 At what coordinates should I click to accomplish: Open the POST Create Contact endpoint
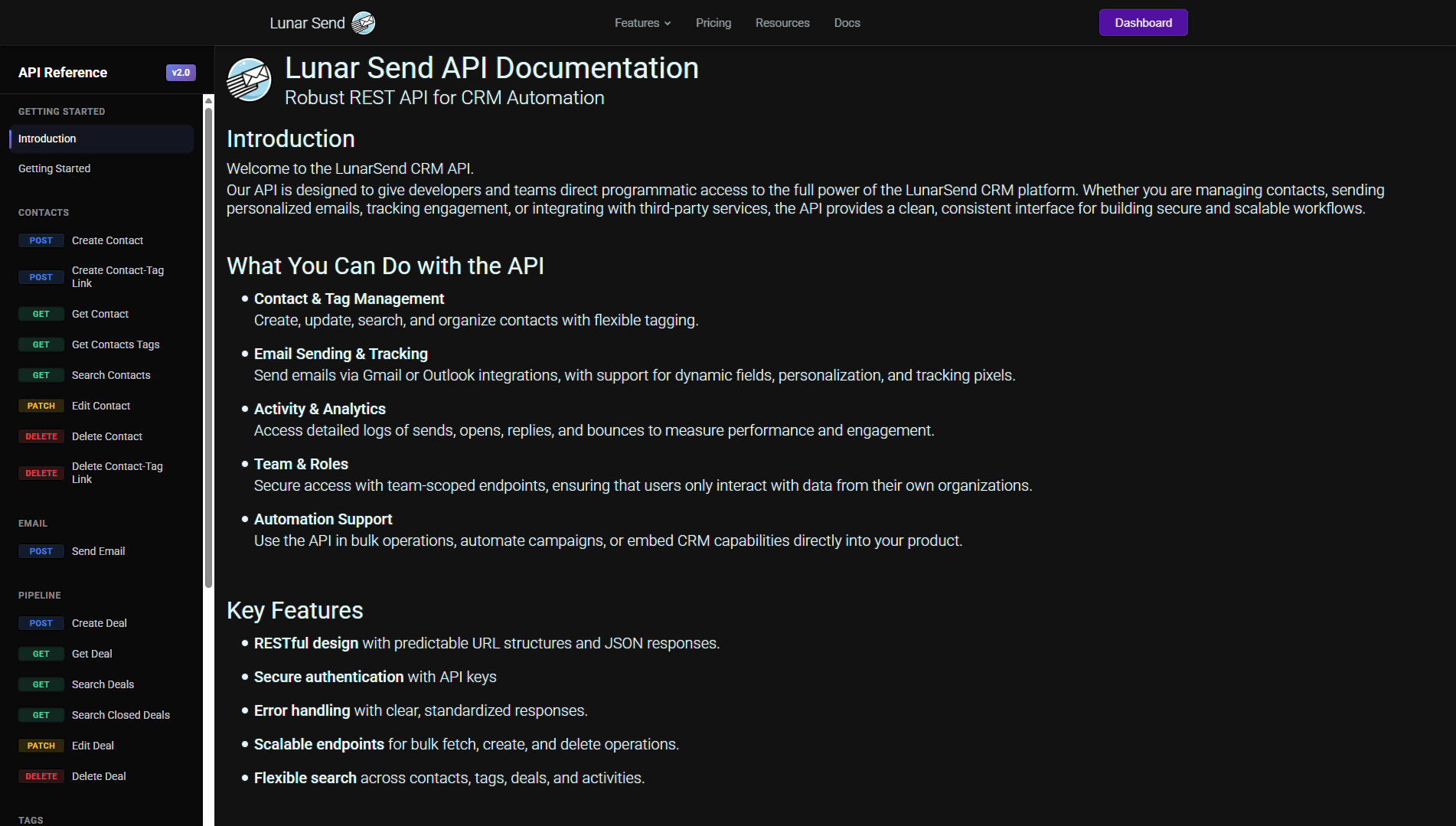(x=107, y=240)
